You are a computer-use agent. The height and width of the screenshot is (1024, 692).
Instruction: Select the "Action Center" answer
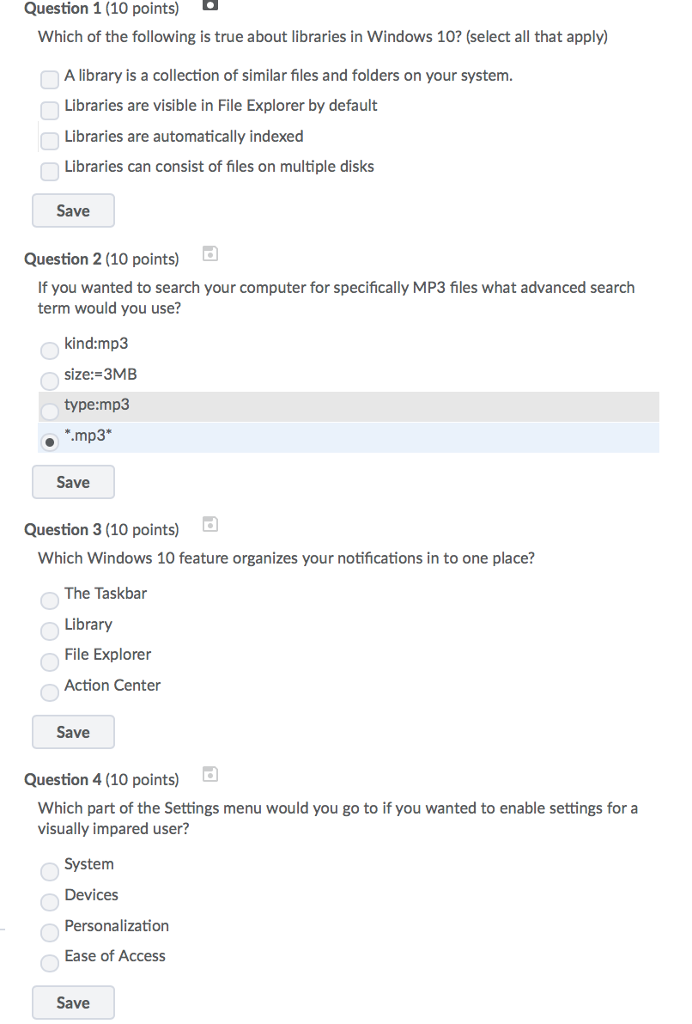coord(49,692)
